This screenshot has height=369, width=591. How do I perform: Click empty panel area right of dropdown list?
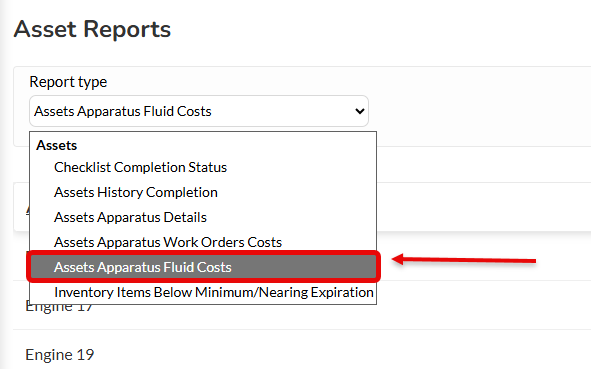(482, 207)
